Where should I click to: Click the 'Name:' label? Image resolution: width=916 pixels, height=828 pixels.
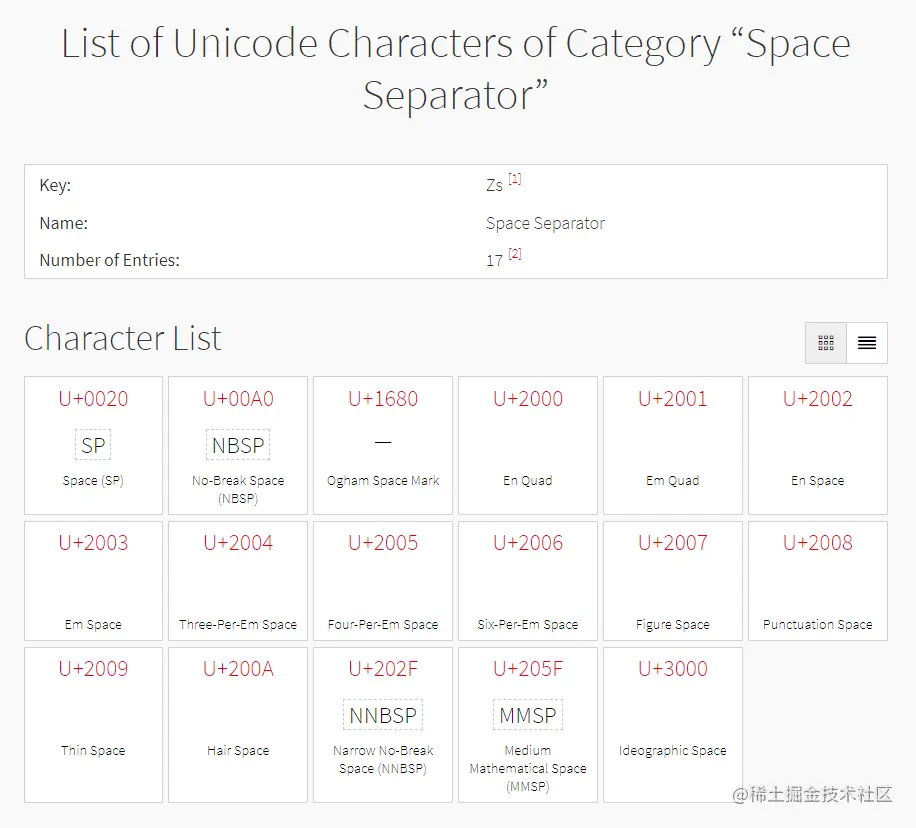coord(63,223)
